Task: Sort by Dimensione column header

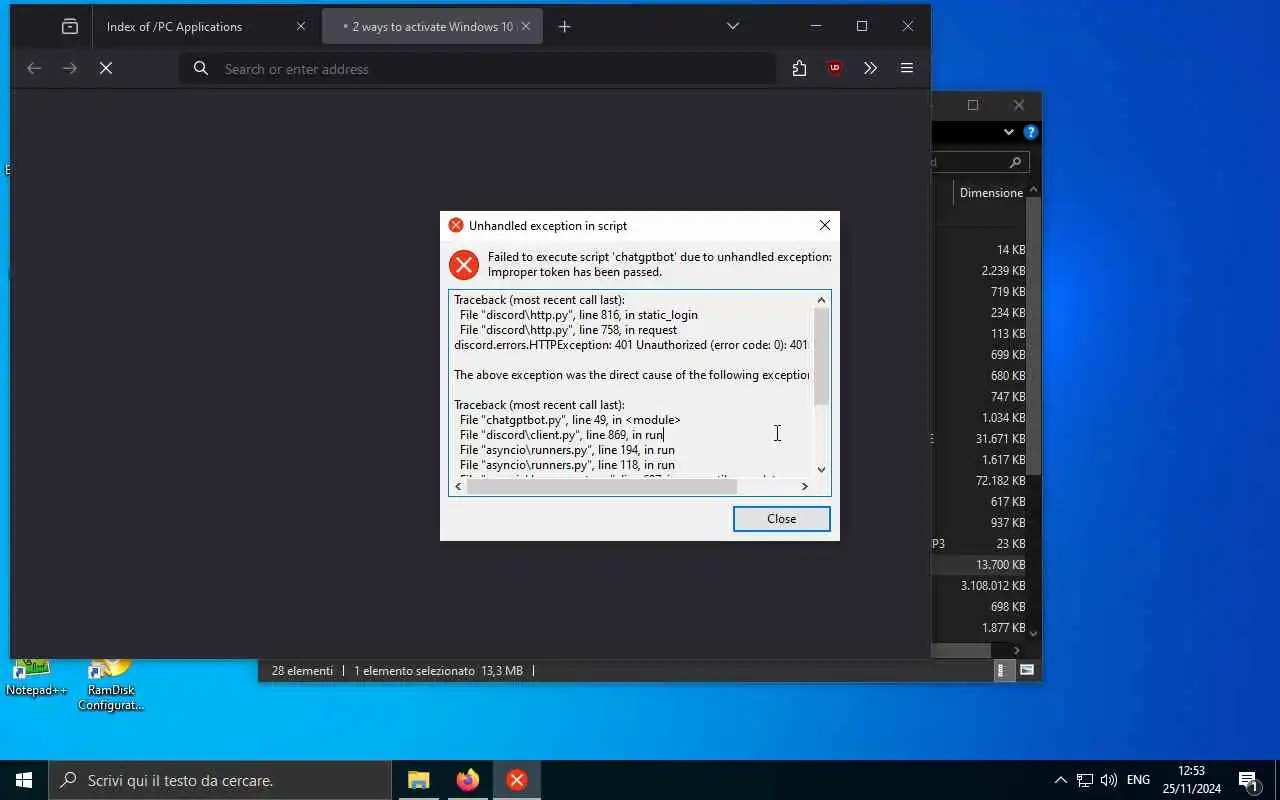Action: [991, 193]
